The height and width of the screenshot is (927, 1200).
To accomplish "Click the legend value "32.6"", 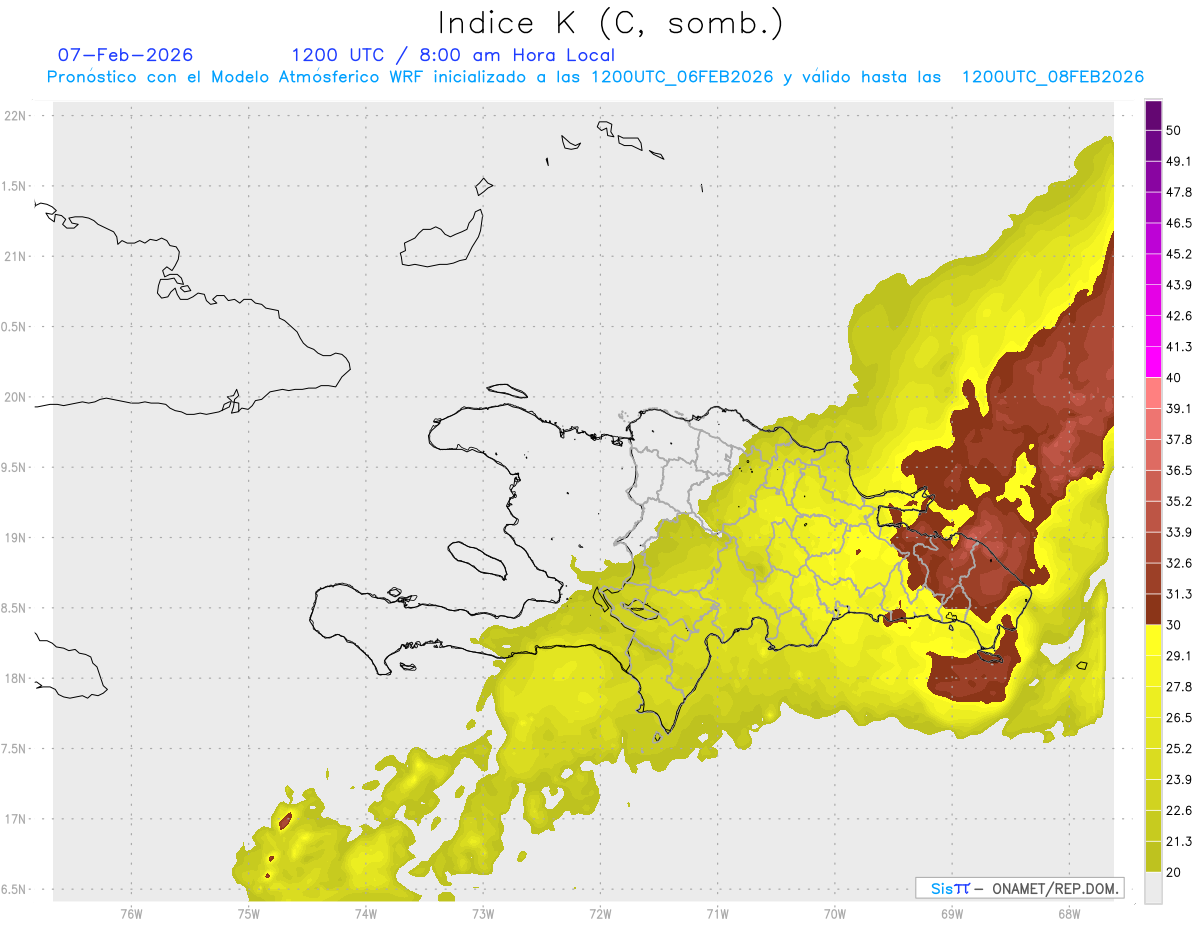I will pos(1179,563).
